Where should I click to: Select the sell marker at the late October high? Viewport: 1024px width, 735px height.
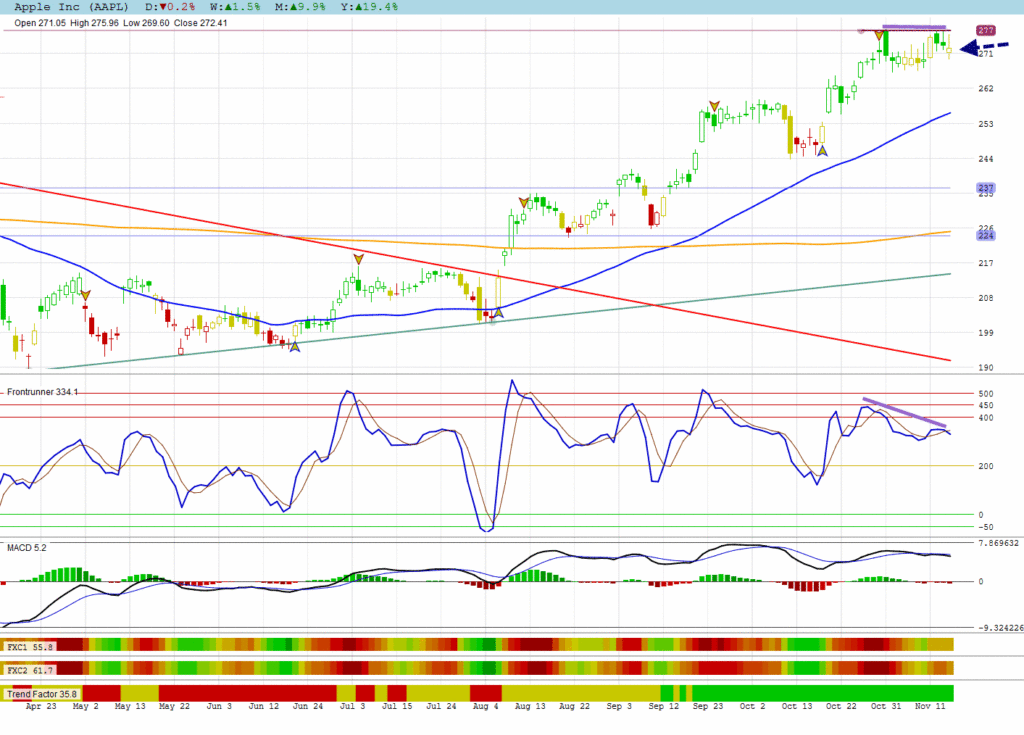coord(879,36)
